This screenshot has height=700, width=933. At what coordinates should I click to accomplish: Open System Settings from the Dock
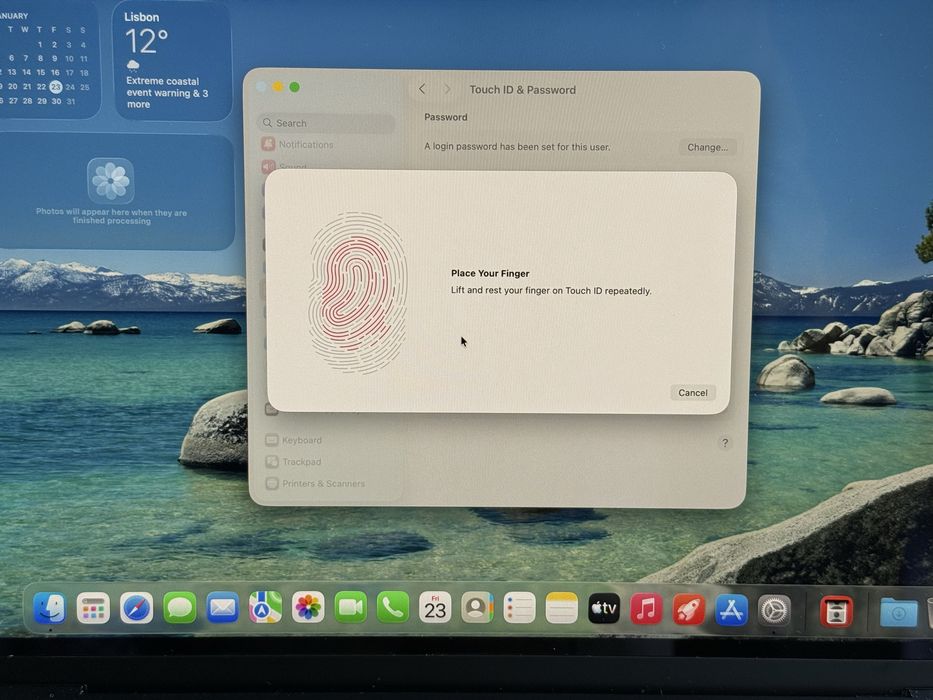(774, 610)
